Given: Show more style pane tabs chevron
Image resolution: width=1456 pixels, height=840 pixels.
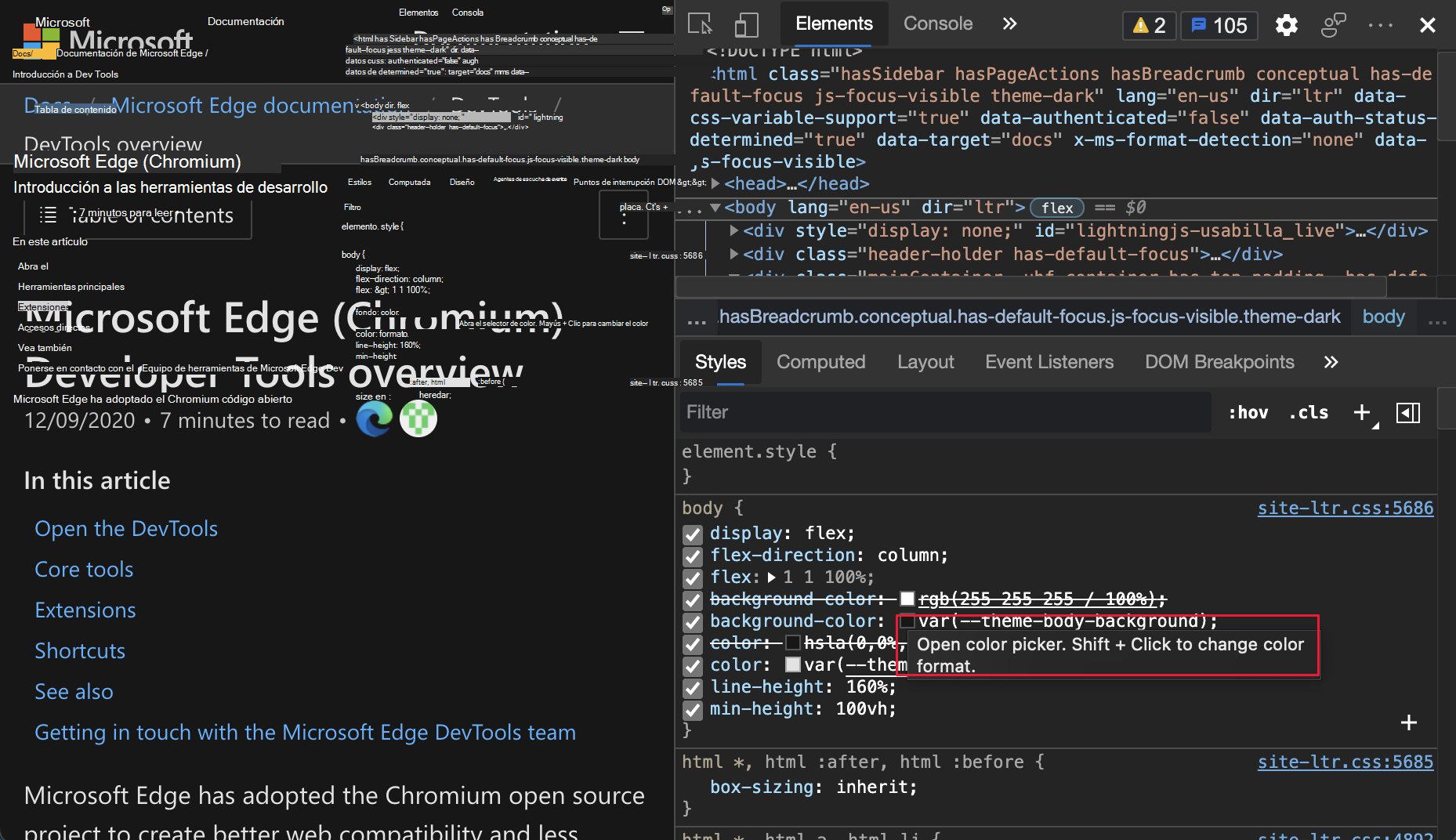Looking at the screenshot, I should 1331,362.
